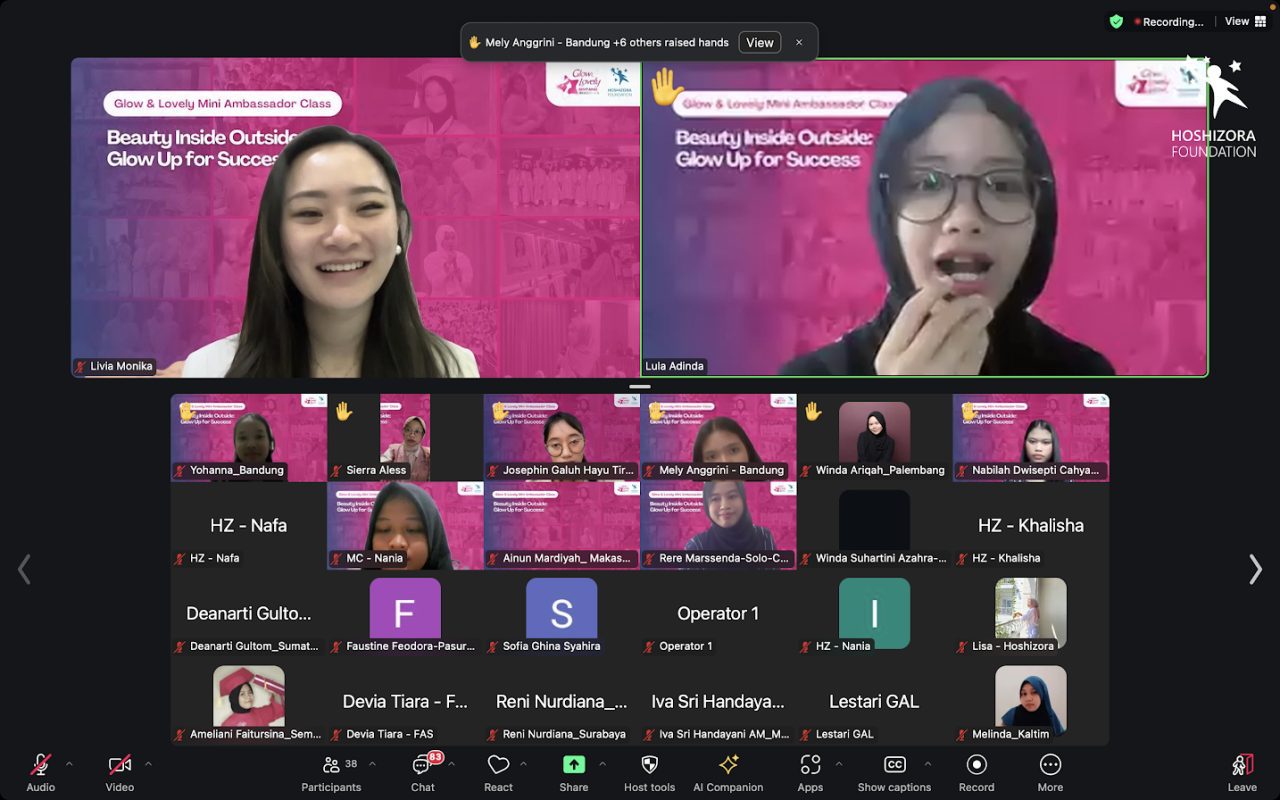The image size is (1280, 800).
Task: Click the Recording status indicator
Action: click(x=1168, y=21)
